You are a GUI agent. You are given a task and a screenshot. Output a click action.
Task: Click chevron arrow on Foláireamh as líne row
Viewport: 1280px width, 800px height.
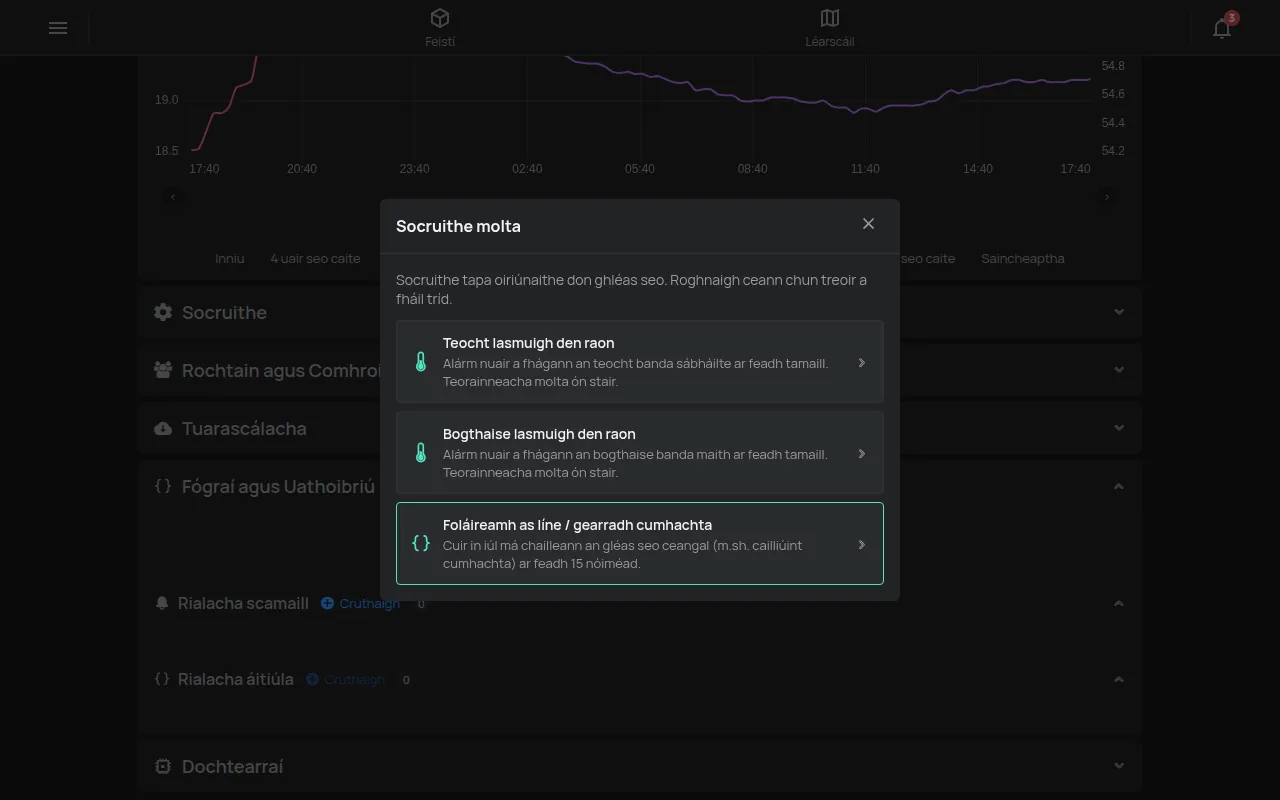pos(862,545)
